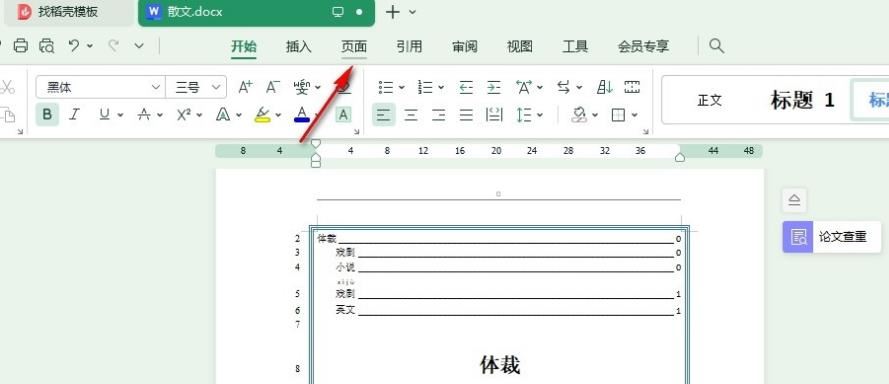The image size is (889, 384).
Task: Click the increase indent icon
Action: 494,87
